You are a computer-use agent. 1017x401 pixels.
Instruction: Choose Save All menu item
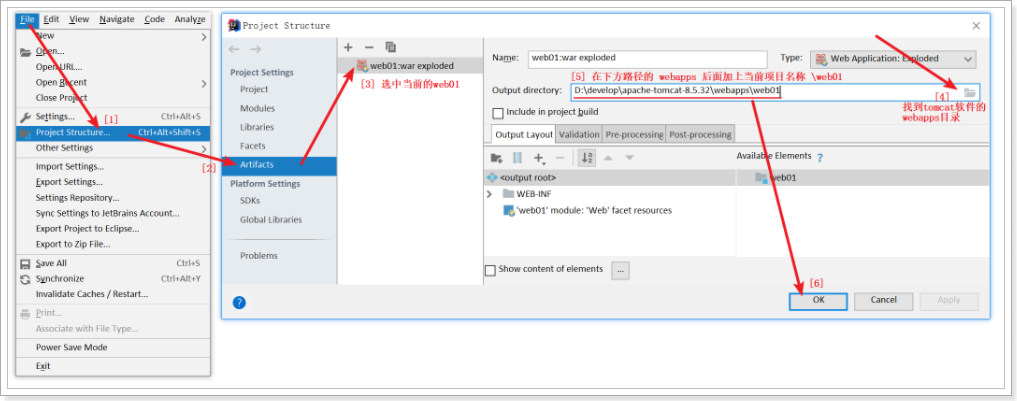pyautogui.click(x=114, y=263)
